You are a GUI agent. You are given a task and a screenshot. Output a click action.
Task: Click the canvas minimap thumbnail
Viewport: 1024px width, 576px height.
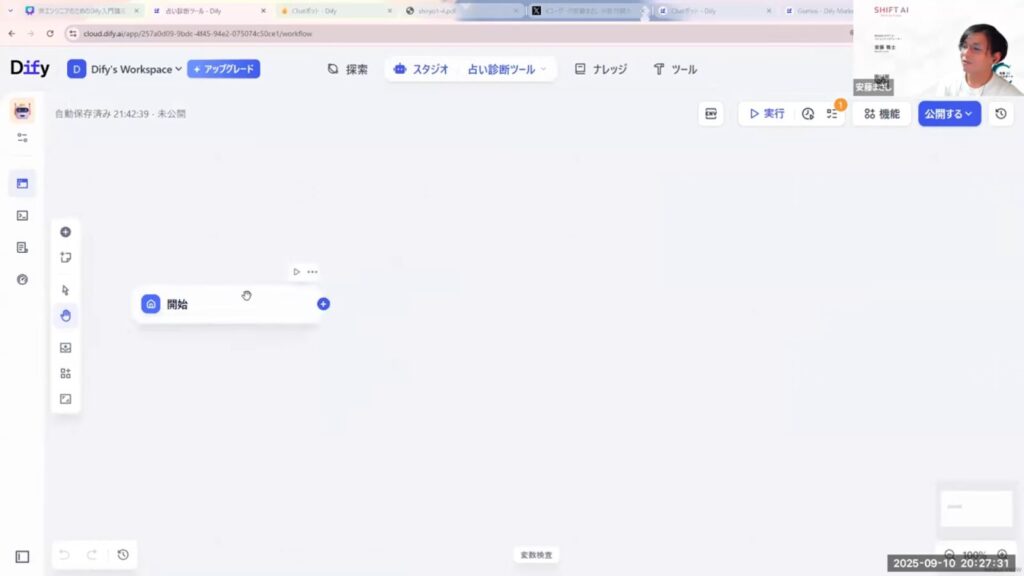click(976, 508)
